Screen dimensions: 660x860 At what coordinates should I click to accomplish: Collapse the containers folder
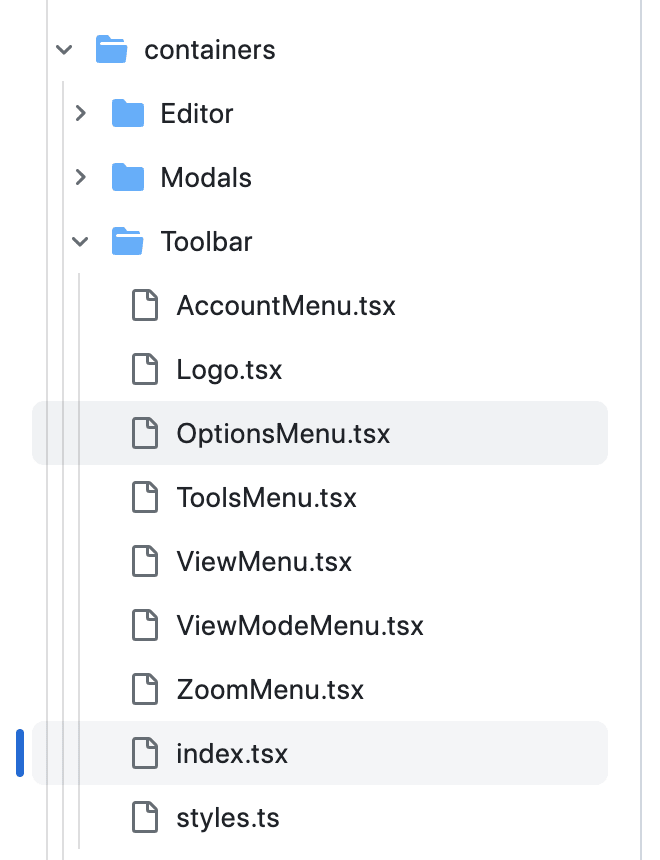64,49
